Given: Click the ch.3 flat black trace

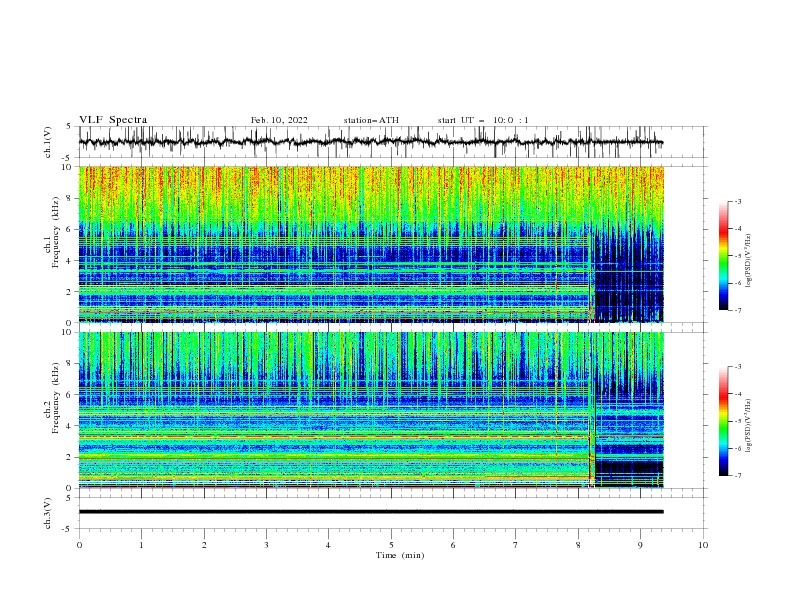Looking at the screenshot, I should [371, 512].
